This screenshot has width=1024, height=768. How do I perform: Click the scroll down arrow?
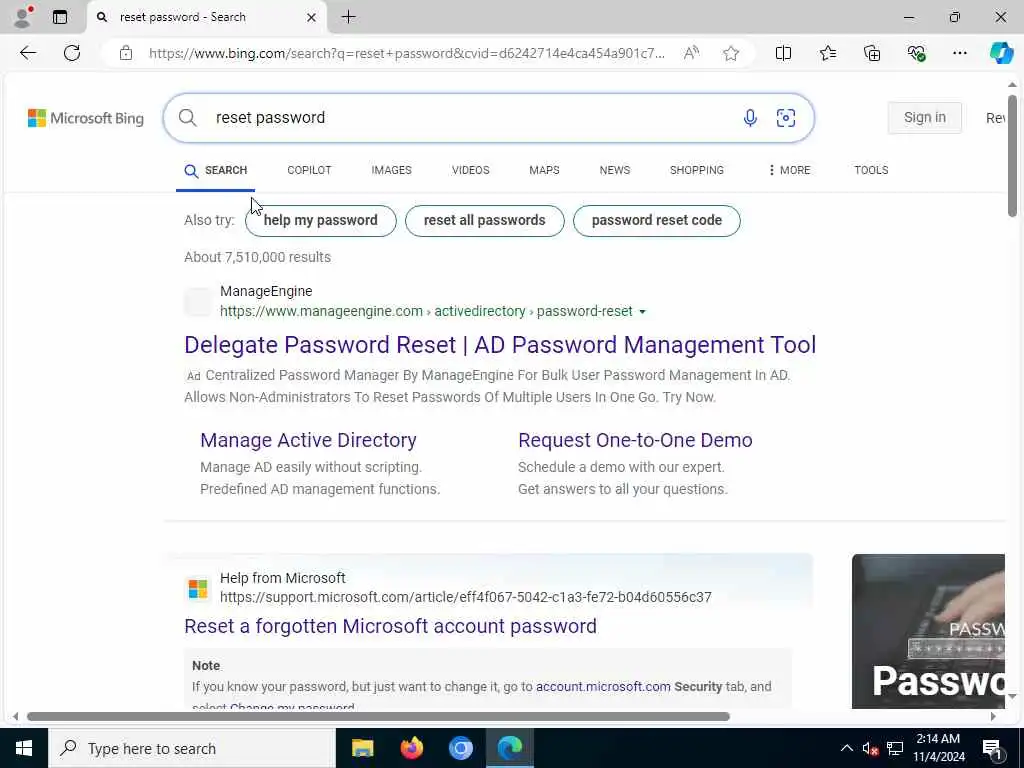click(1012, 697)
